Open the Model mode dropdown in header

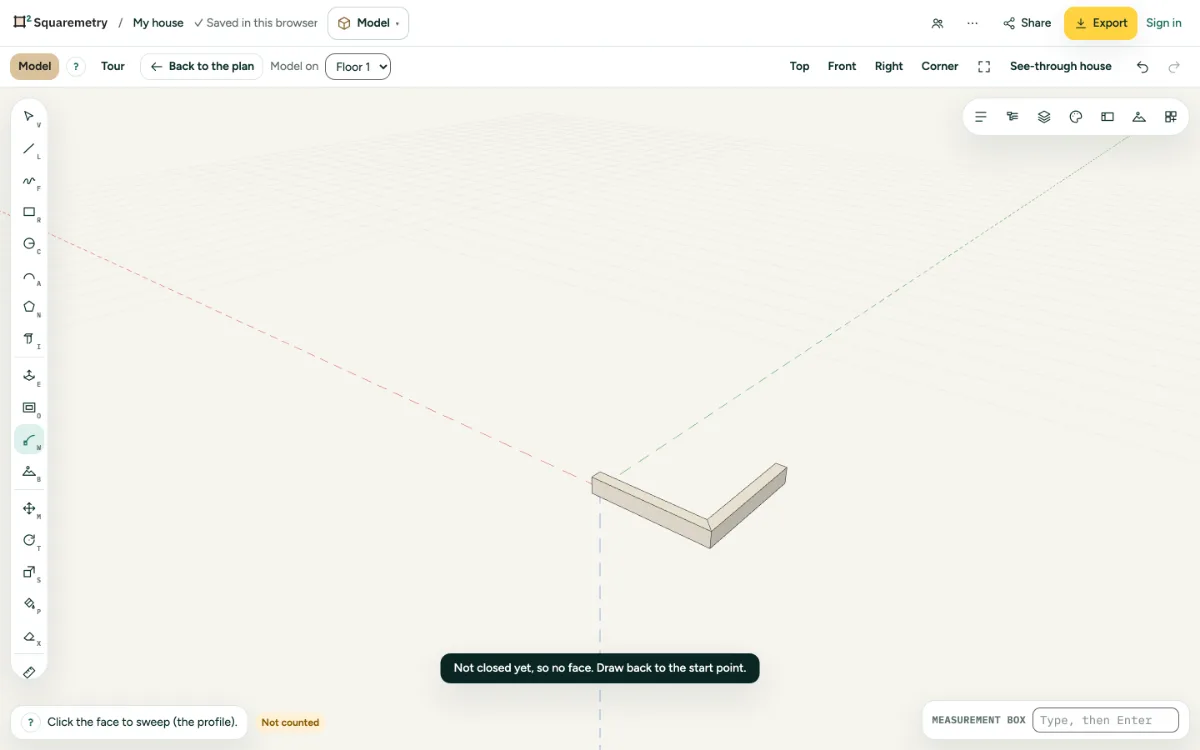368,23
